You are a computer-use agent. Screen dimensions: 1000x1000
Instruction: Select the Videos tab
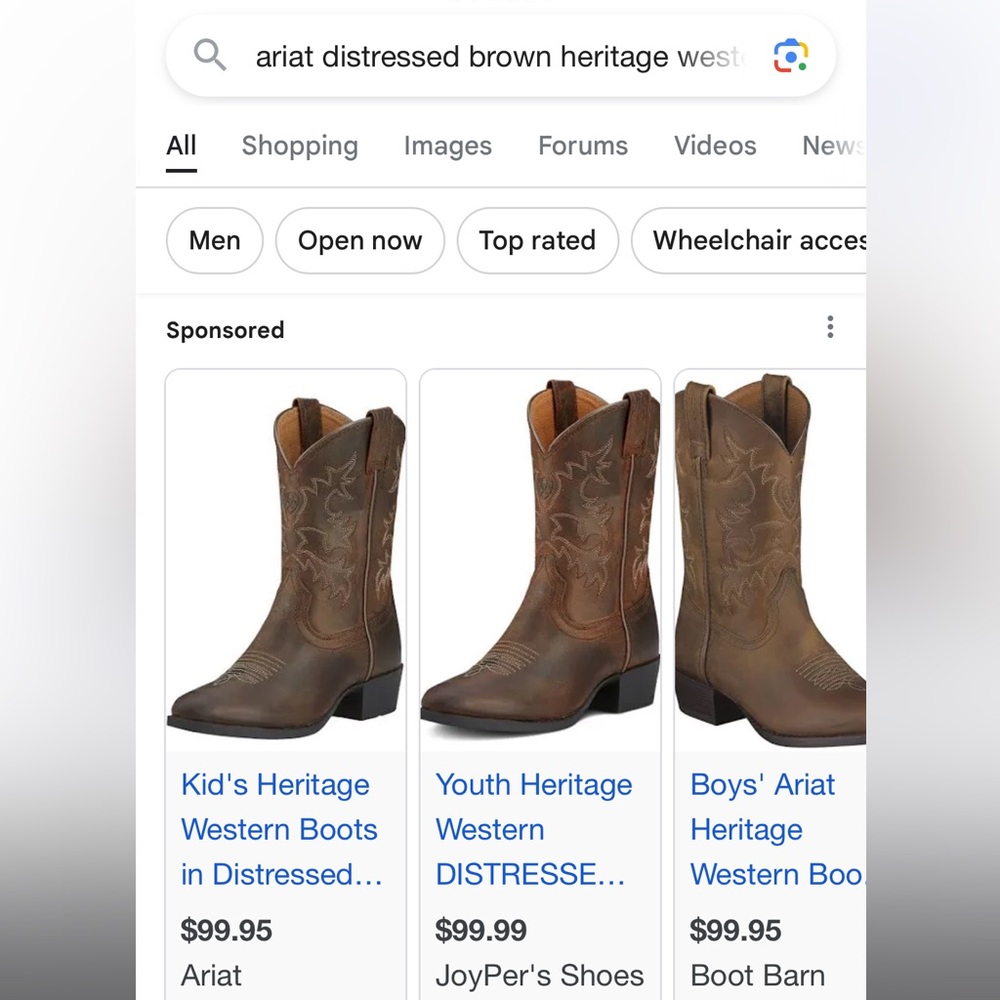coord(714,146)
